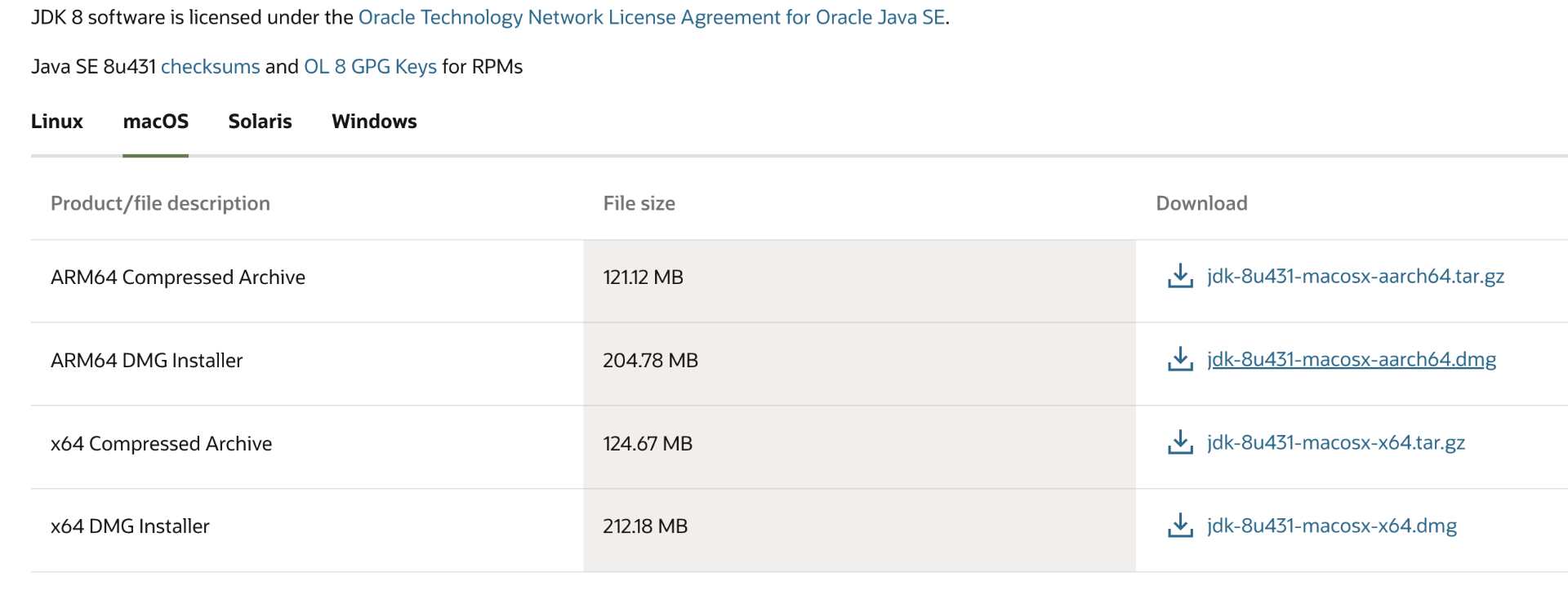Open the Solaris tab
Screen dimensions: 1568x599
tap(260, 122)
